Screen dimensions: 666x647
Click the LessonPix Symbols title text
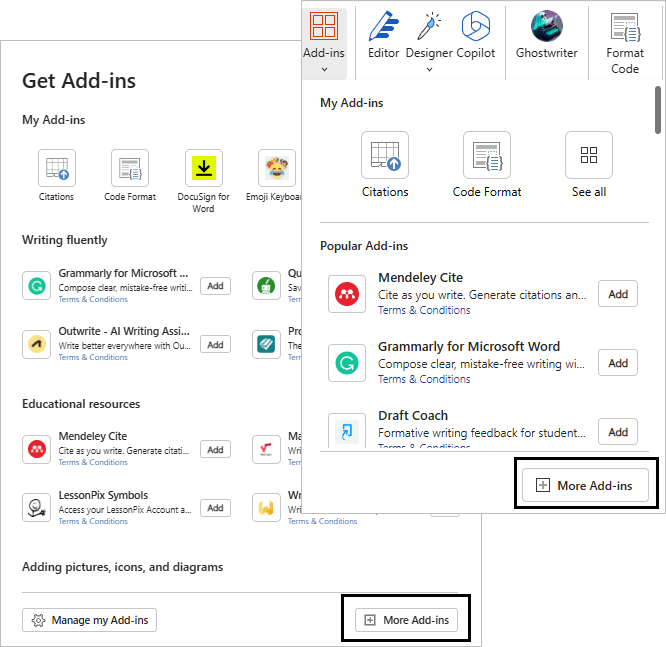point(103,495)
